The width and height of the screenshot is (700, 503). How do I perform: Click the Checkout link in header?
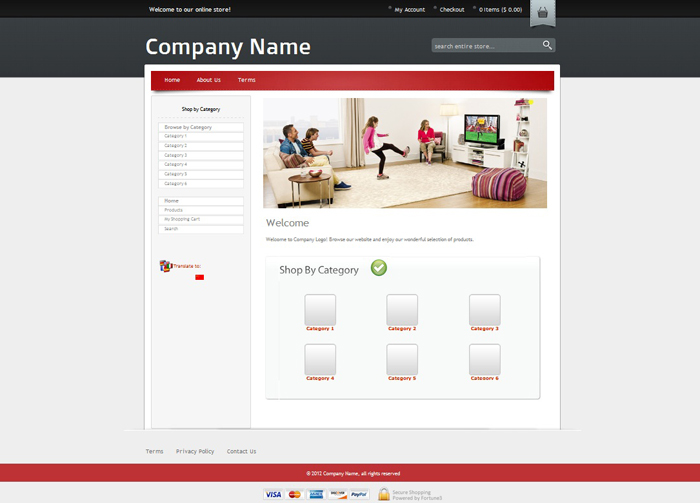[452, 10]
